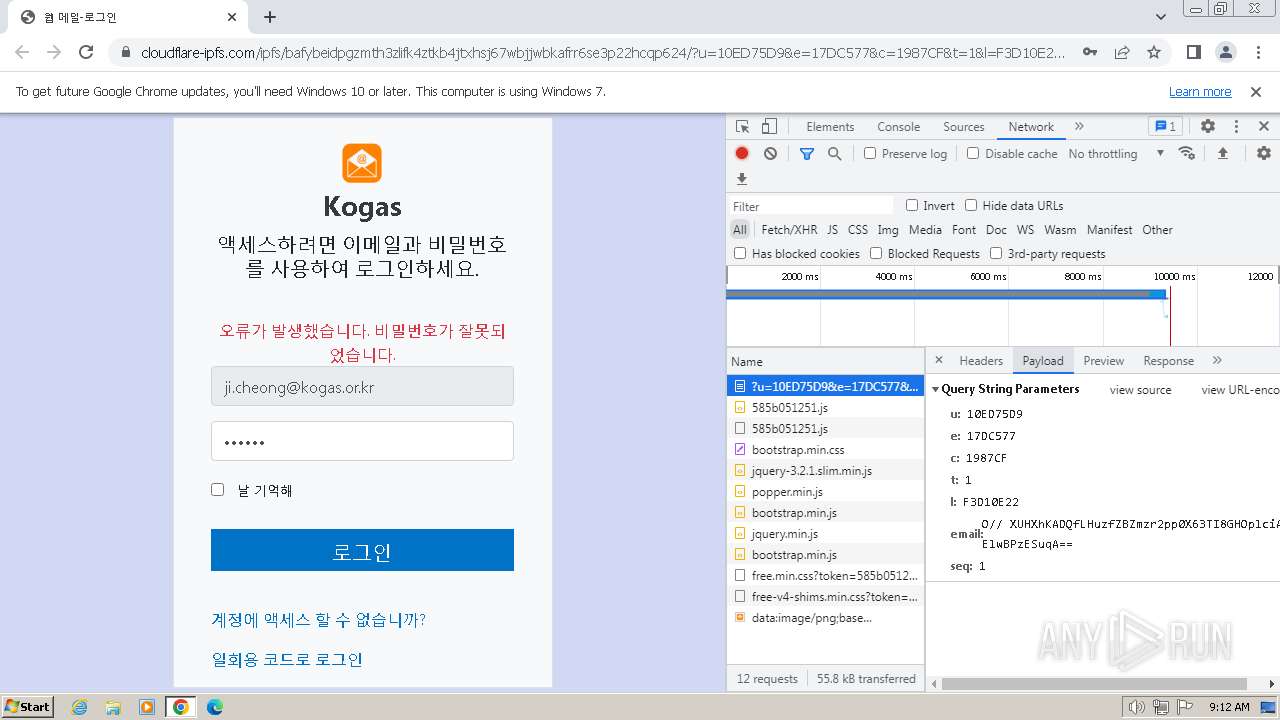Check the Invert filter option

pyautogui.click(x=912, y=205)
